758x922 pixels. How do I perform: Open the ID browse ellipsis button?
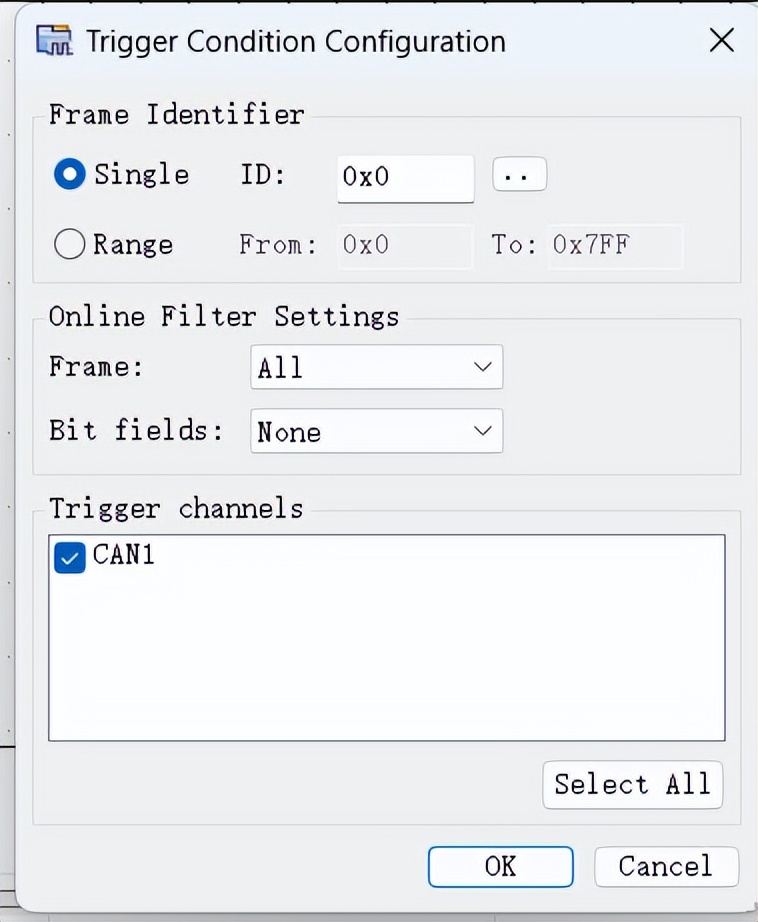pyautogui.click(x=519, y=175)
